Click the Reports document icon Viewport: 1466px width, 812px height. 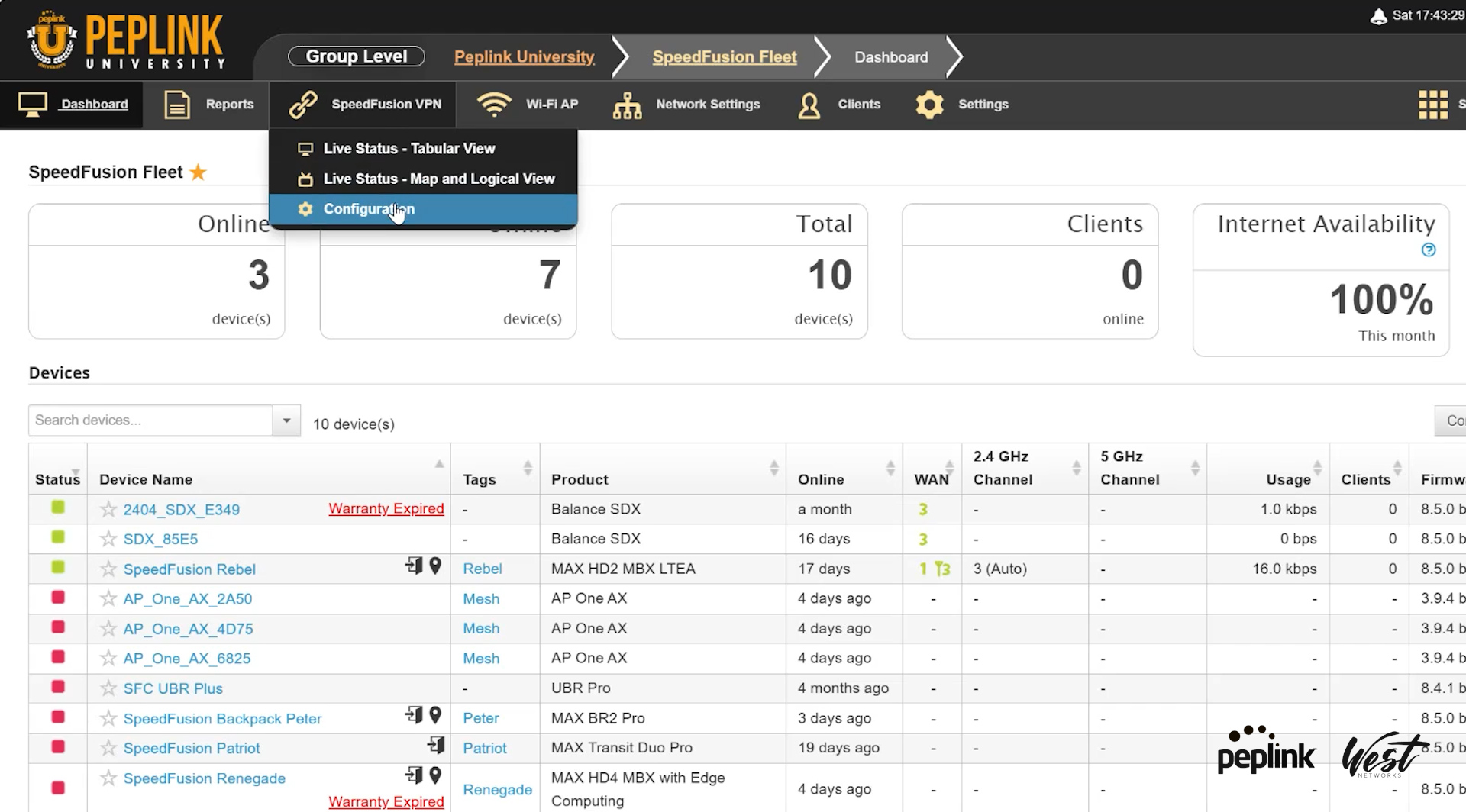(x=176, y=105)
